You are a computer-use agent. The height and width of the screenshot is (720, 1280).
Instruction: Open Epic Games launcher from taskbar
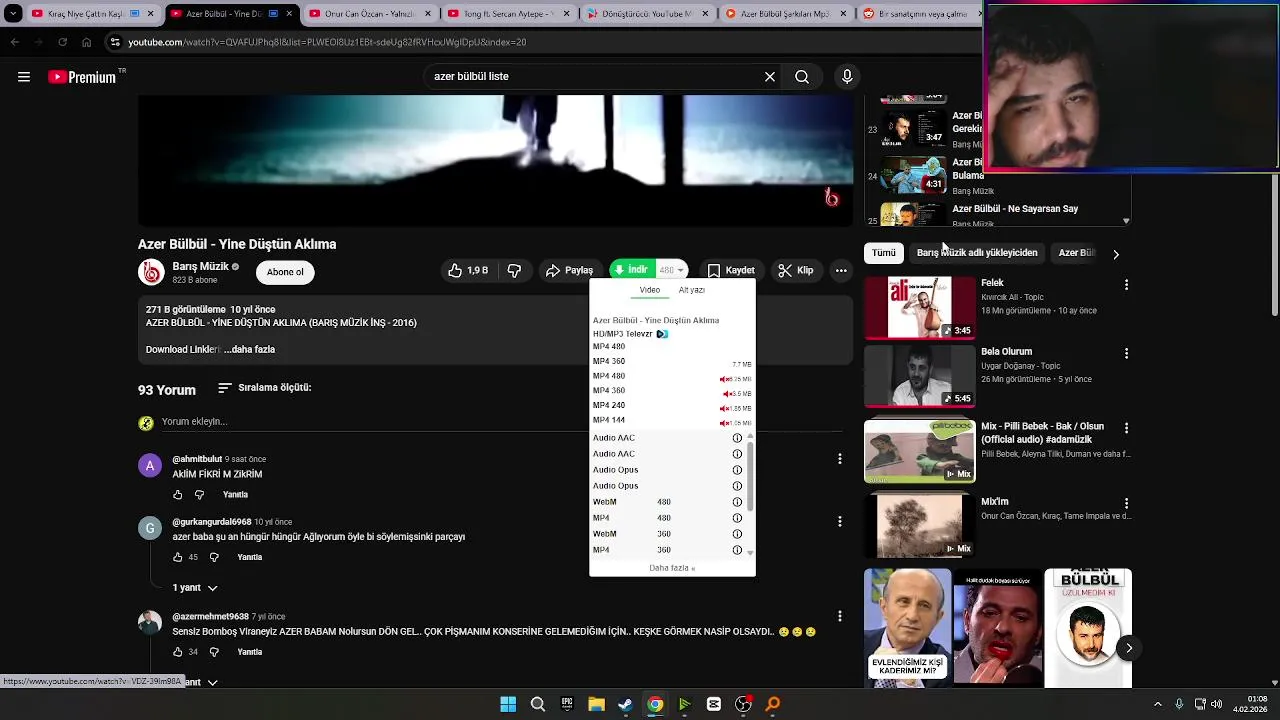point(567,704)
